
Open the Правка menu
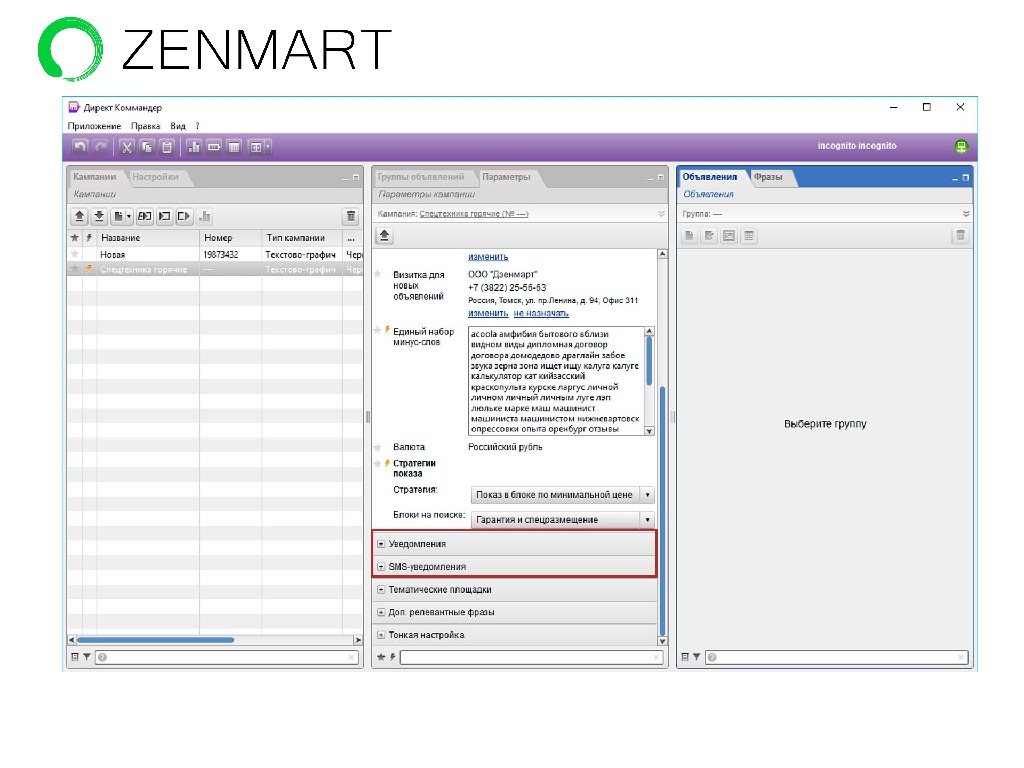pyautogui.click(x=146, y=126)
